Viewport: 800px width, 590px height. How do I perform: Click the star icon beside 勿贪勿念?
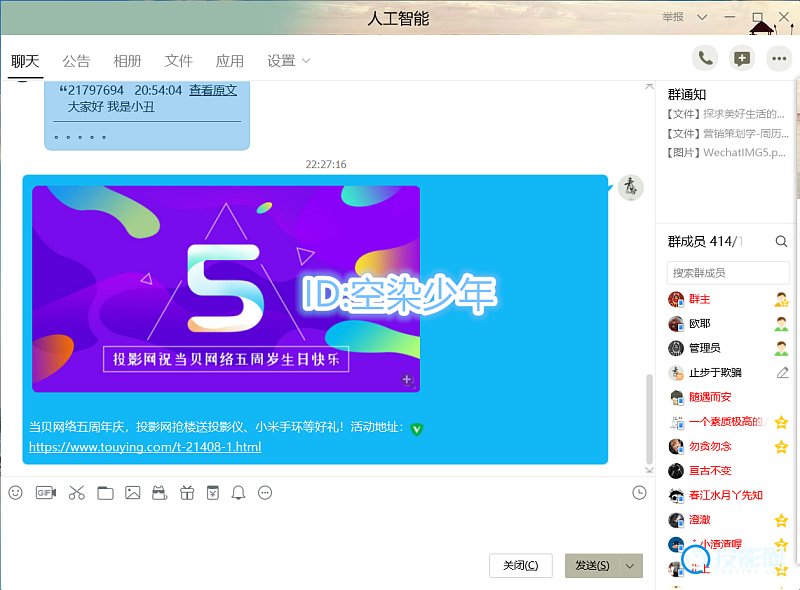pos(781,447)
